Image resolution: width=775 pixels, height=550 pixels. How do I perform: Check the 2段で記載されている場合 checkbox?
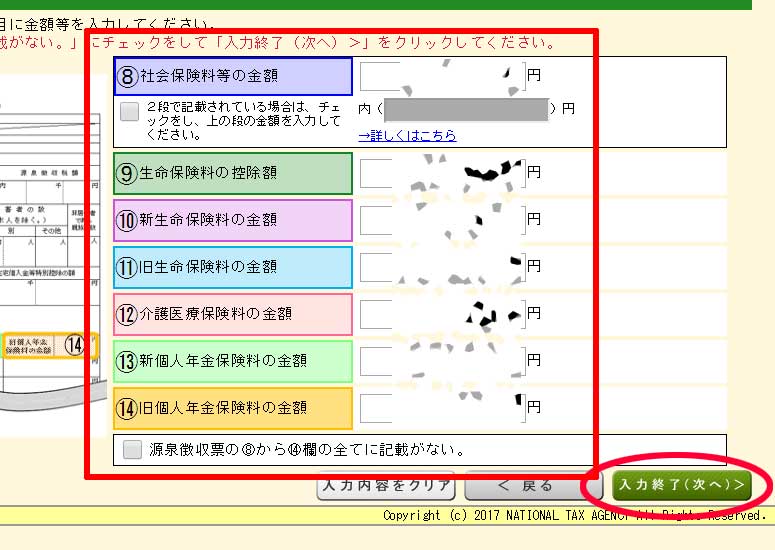(x=129, y=111)
